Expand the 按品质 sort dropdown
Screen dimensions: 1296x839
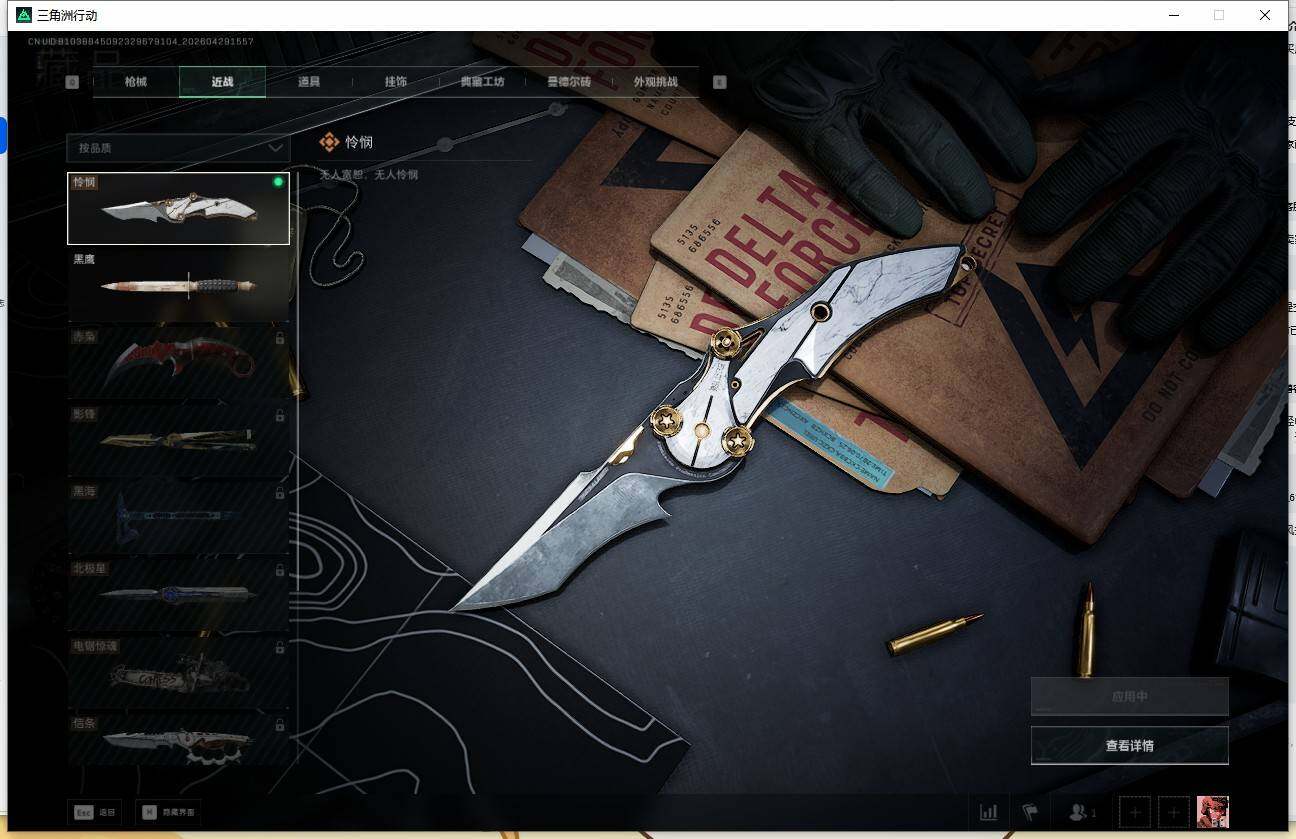[x=178, y=148]
